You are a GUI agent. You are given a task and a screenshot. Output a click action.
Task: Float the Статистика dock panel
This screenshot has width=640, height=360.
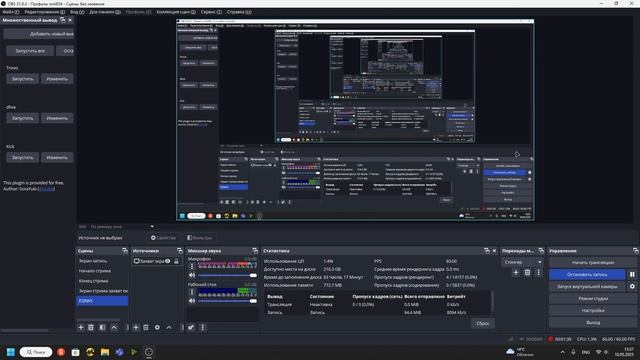(x=487, y=251)
